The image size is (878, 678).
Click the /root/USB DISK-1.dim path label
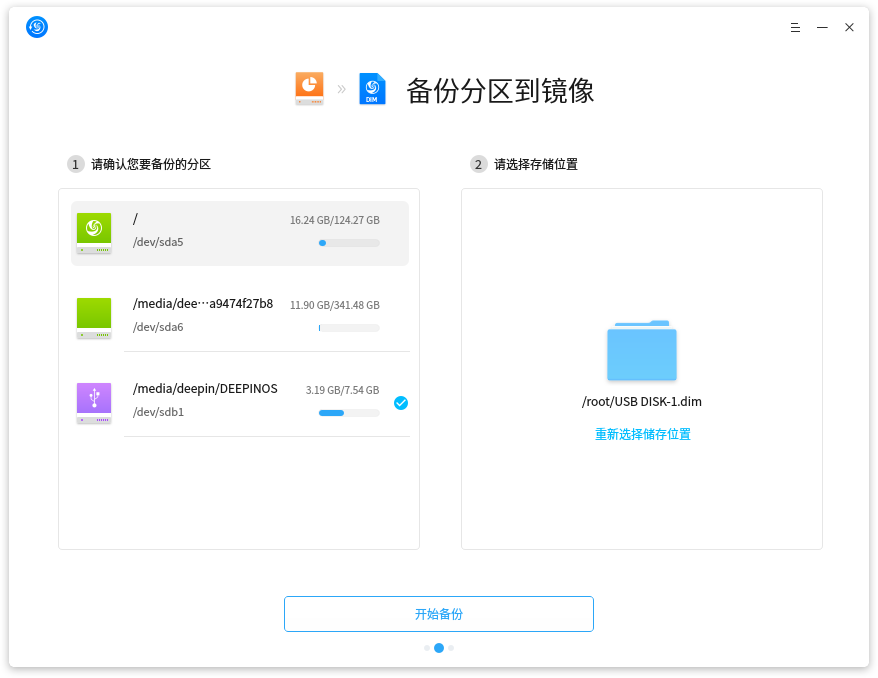click(x=641, y=401)
